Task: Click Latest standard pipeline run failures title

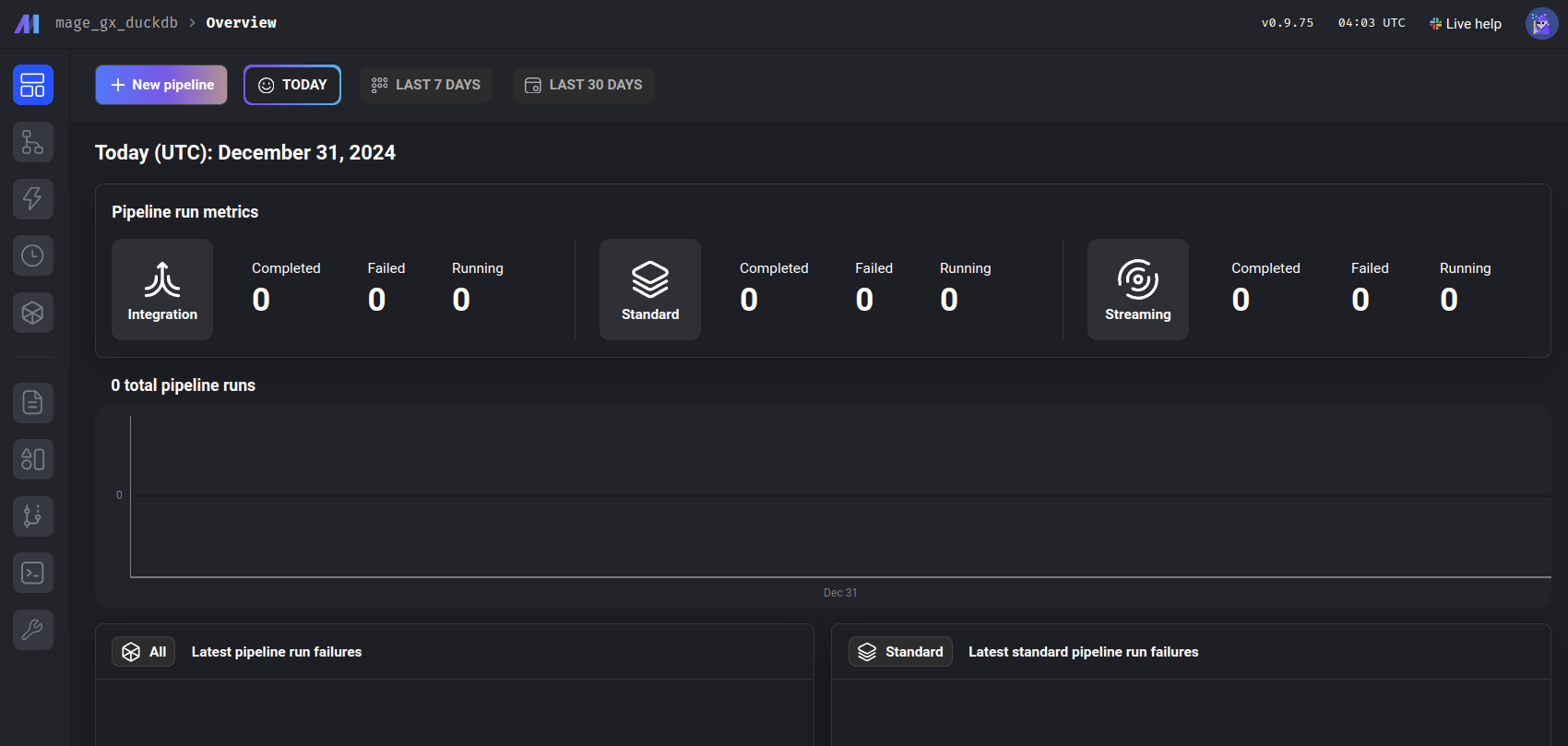Action: (1084, 652)
